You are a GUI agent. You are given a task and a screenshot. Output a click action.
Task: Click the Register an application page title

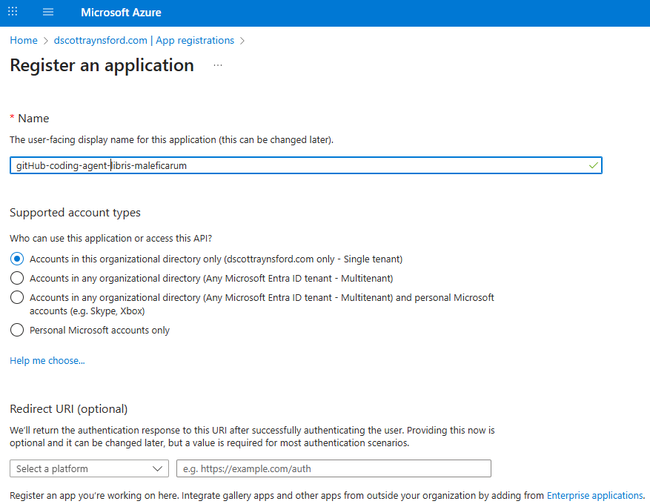pos(102,65)
